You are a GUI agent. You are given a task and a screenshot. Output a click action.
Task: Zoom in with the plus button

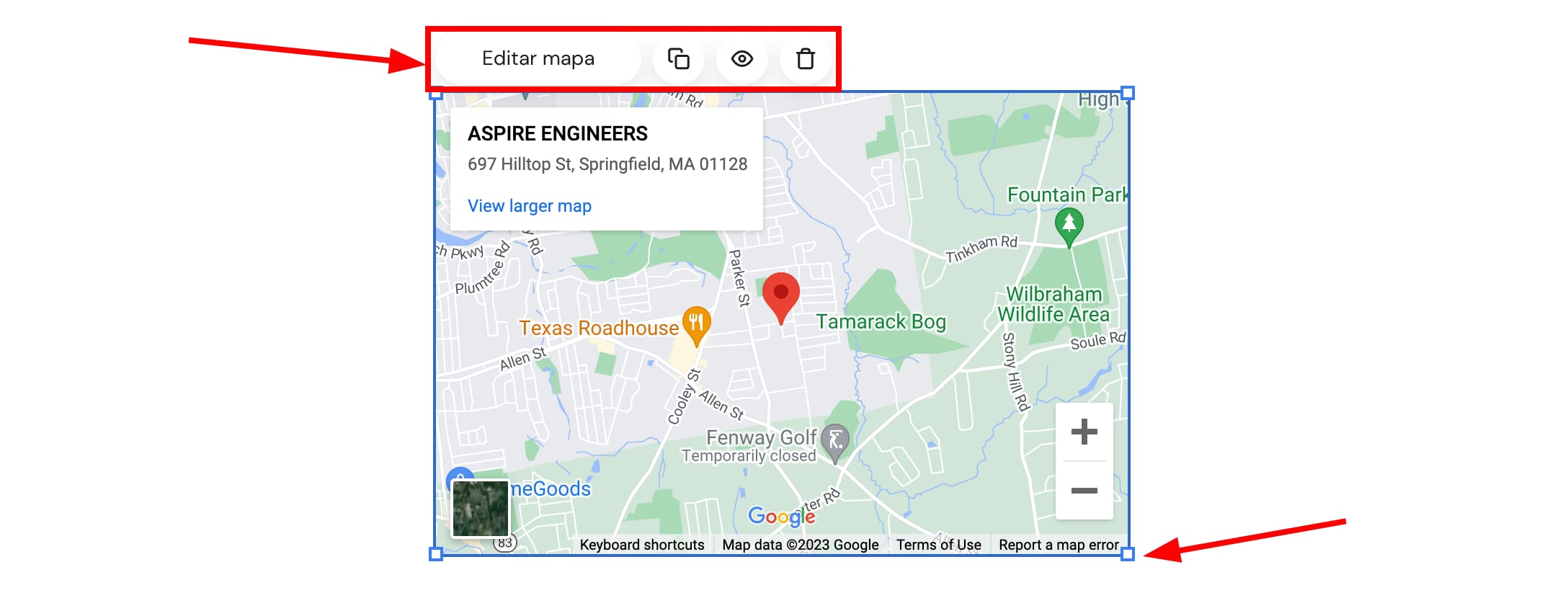[x=1084, y=432]
